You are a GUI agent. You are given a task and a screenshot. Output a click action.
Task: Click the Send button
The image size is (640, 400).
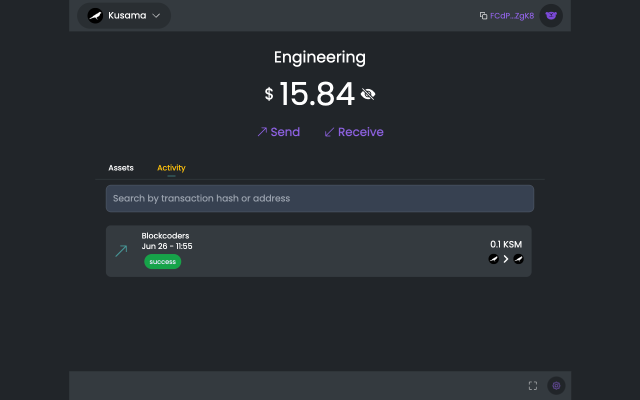click(x=278, y=132)
